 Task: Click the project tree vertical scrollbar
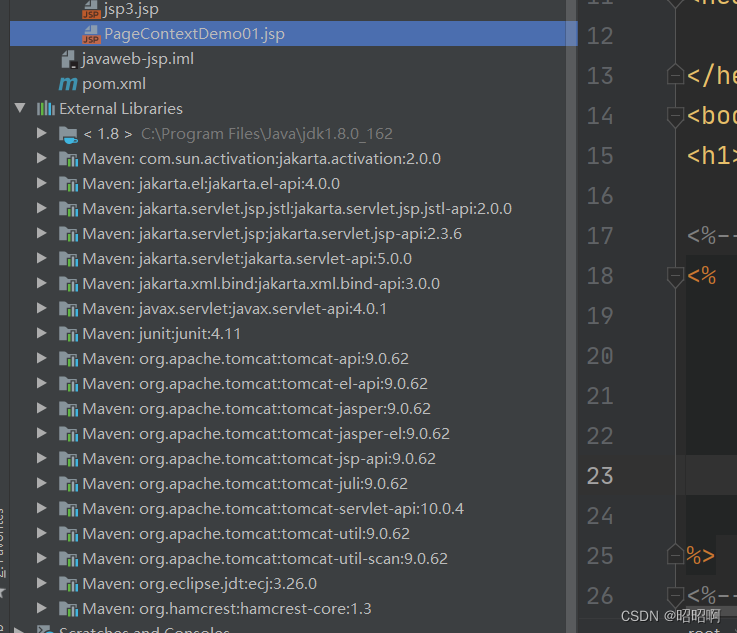pos(571,316)
